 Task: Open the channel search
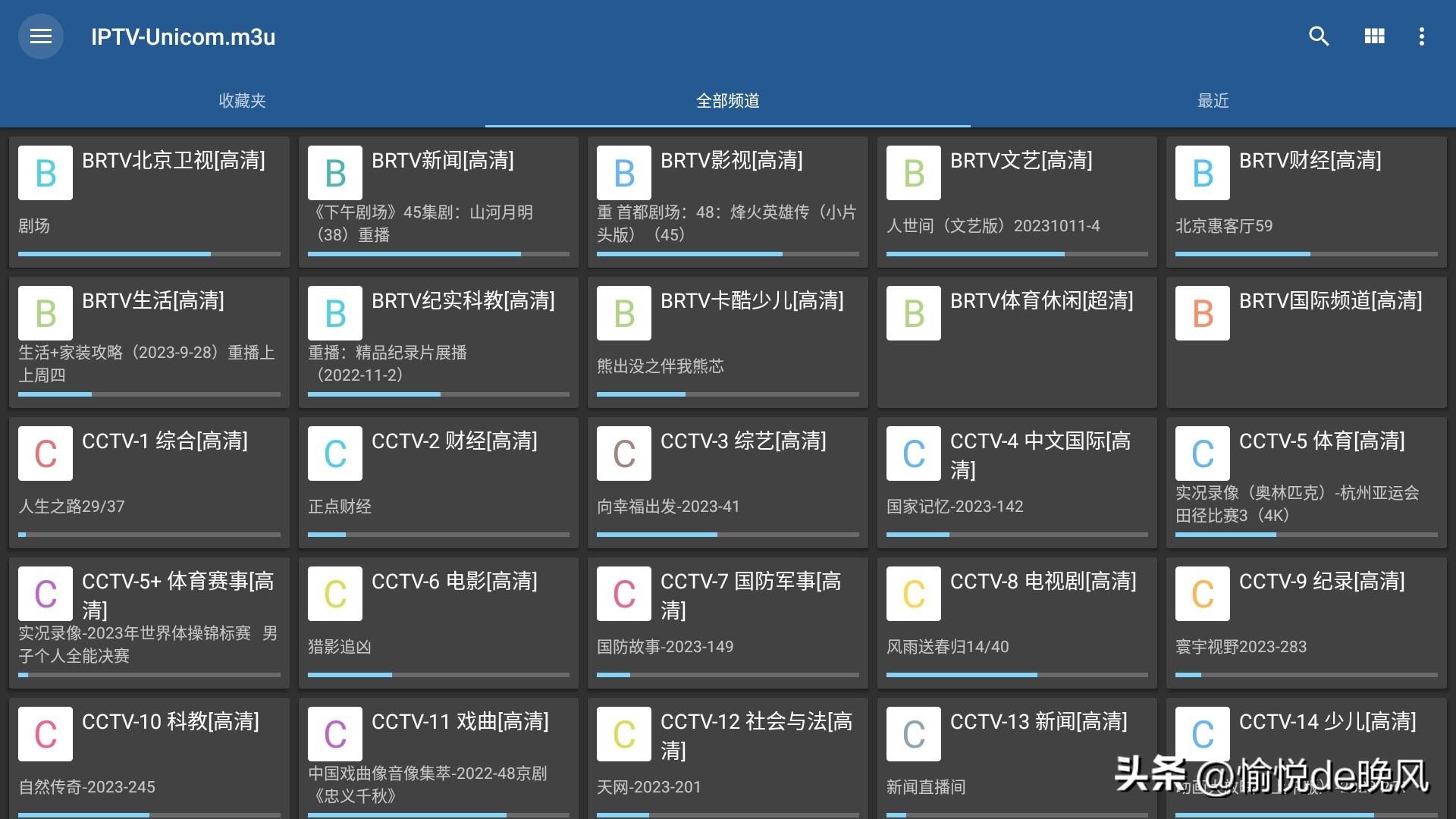[x=1319, y=36]
